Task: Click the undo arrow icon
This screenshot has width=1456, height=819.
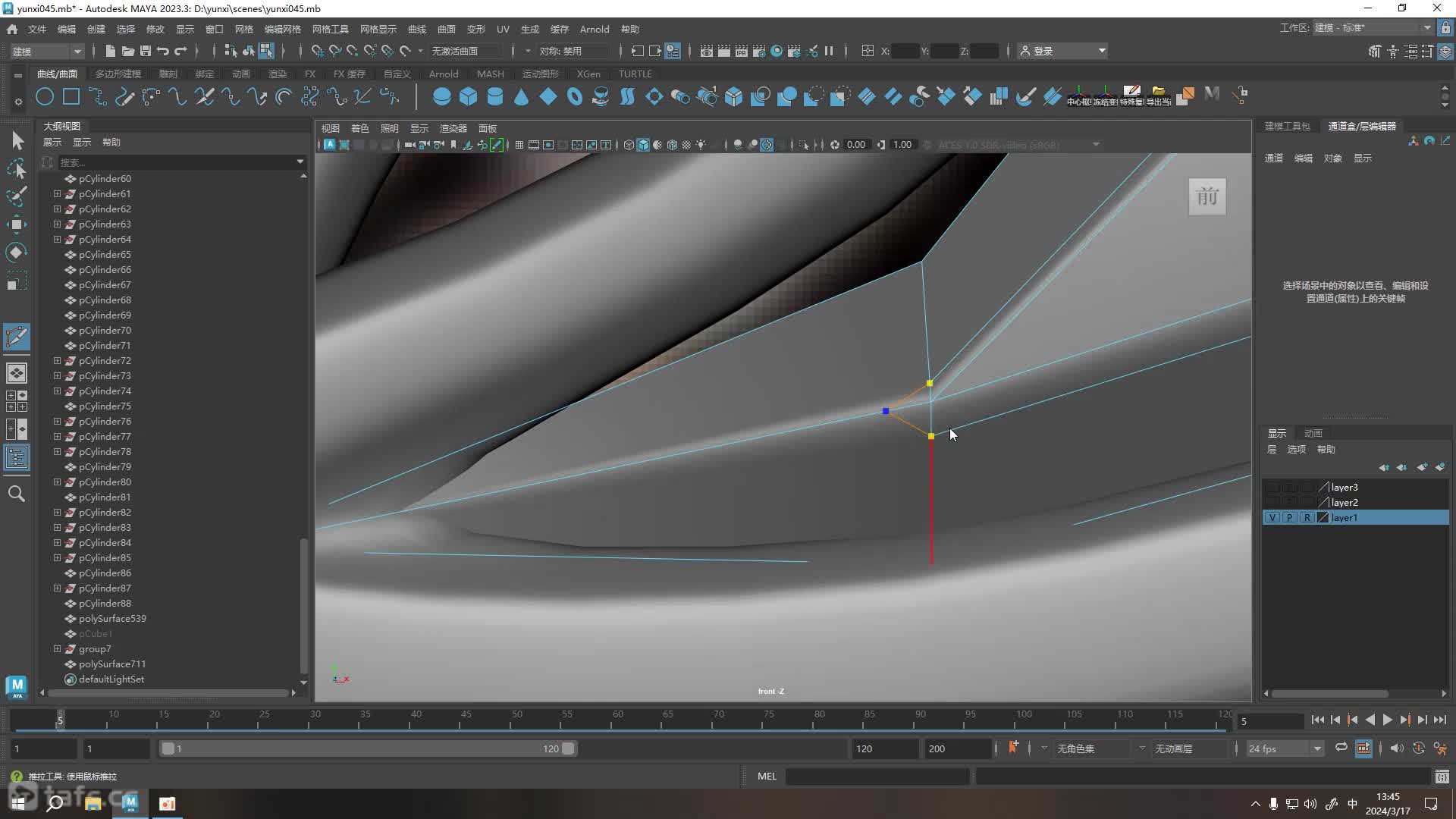Action: click(x=163, y=51)
